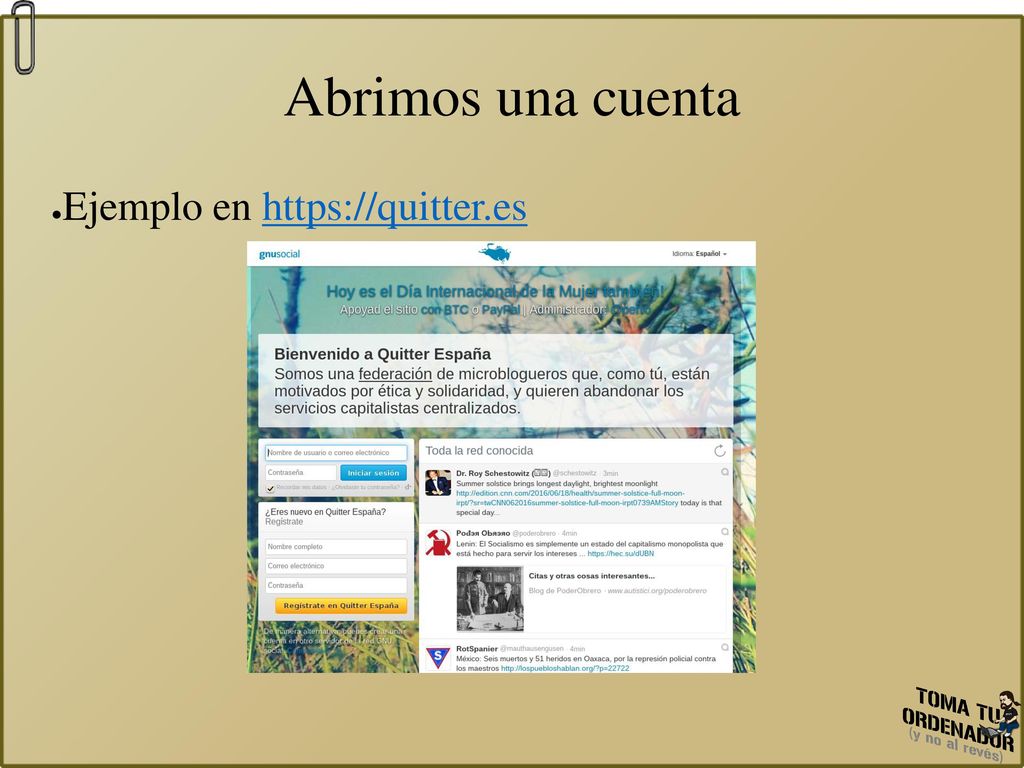Click the @poderobrero handle
1024x768 pixels.
534,534
